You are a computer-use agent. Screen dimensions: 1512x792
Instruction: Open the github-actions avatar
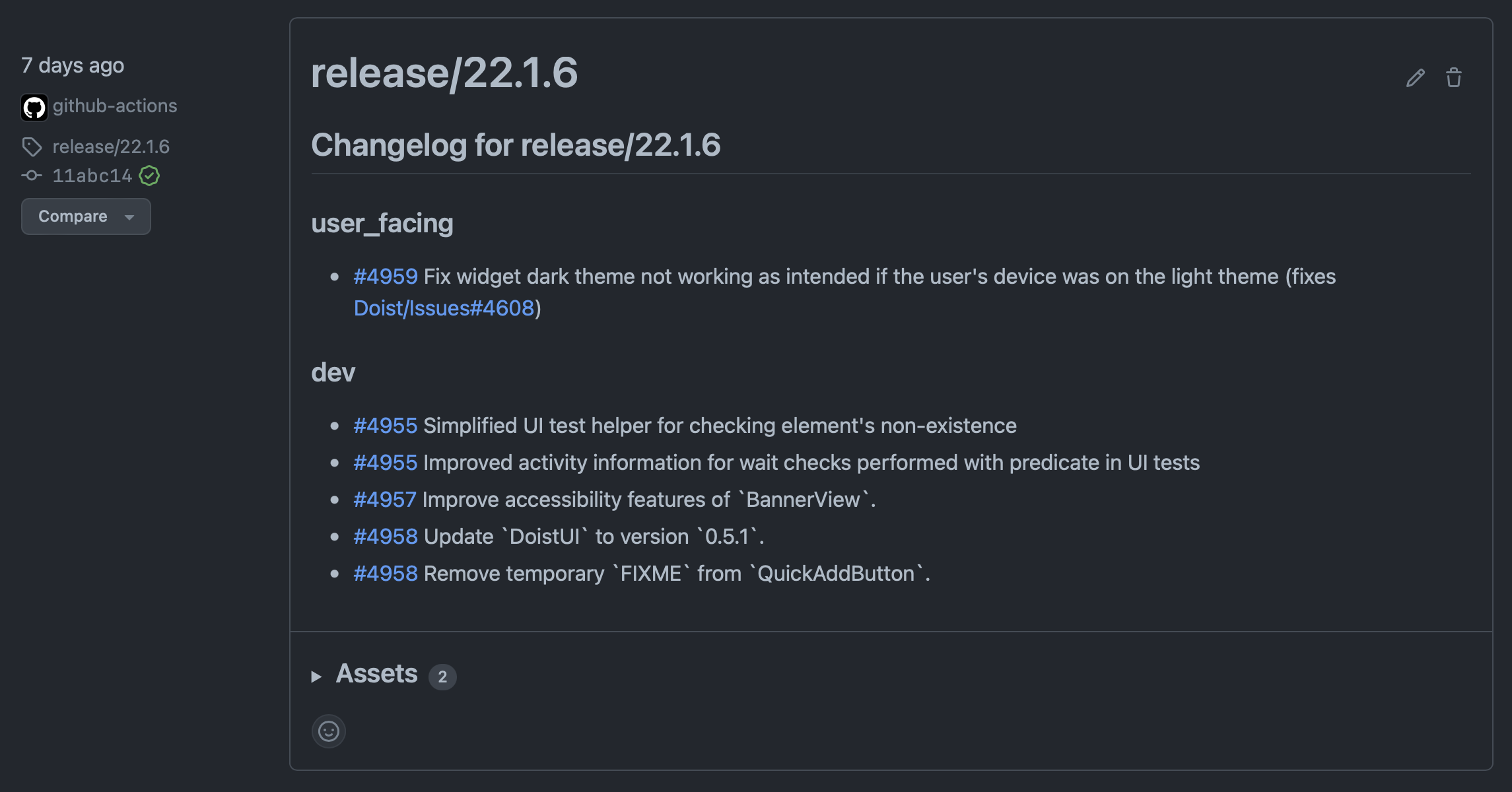click(x=34, y=107)
